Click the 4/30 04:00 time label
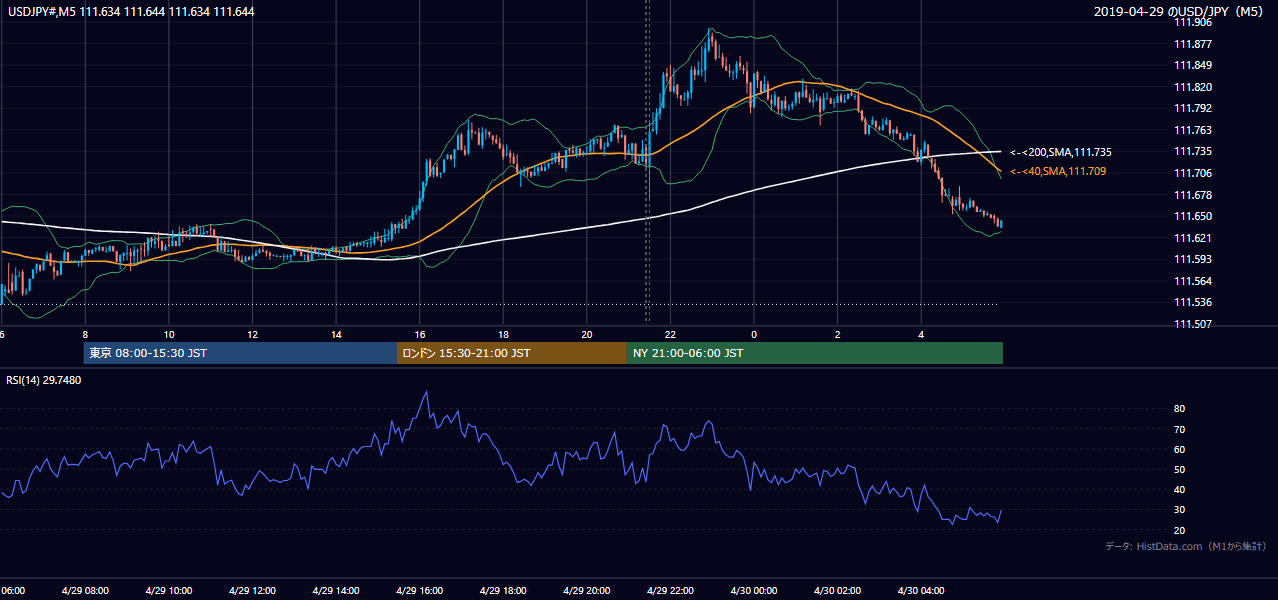 (x=921, y=591)
